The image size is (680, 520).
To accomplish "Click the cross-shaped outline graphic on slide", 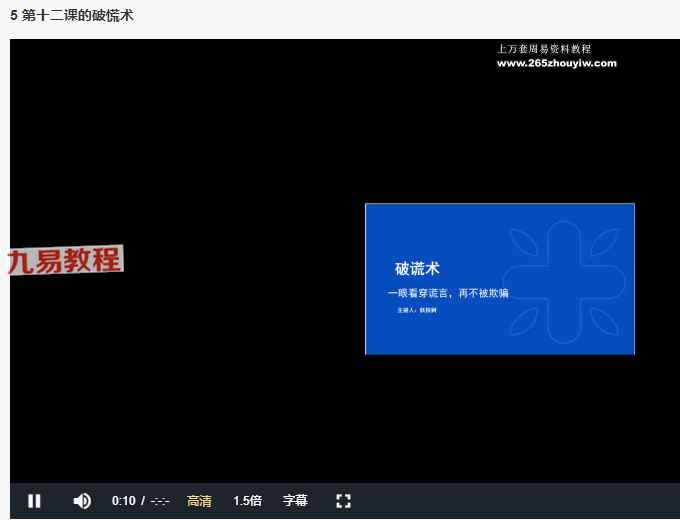I will click(x=563, y=279).
